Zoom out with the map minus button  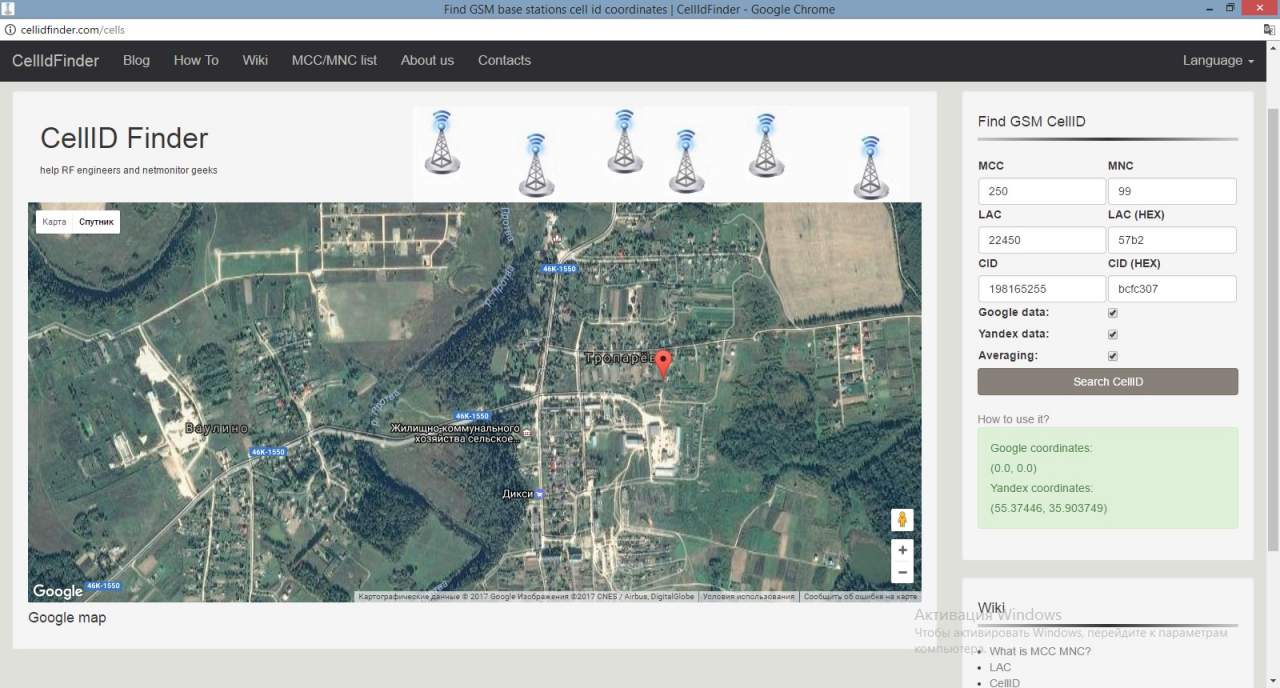tap(902, 573)
